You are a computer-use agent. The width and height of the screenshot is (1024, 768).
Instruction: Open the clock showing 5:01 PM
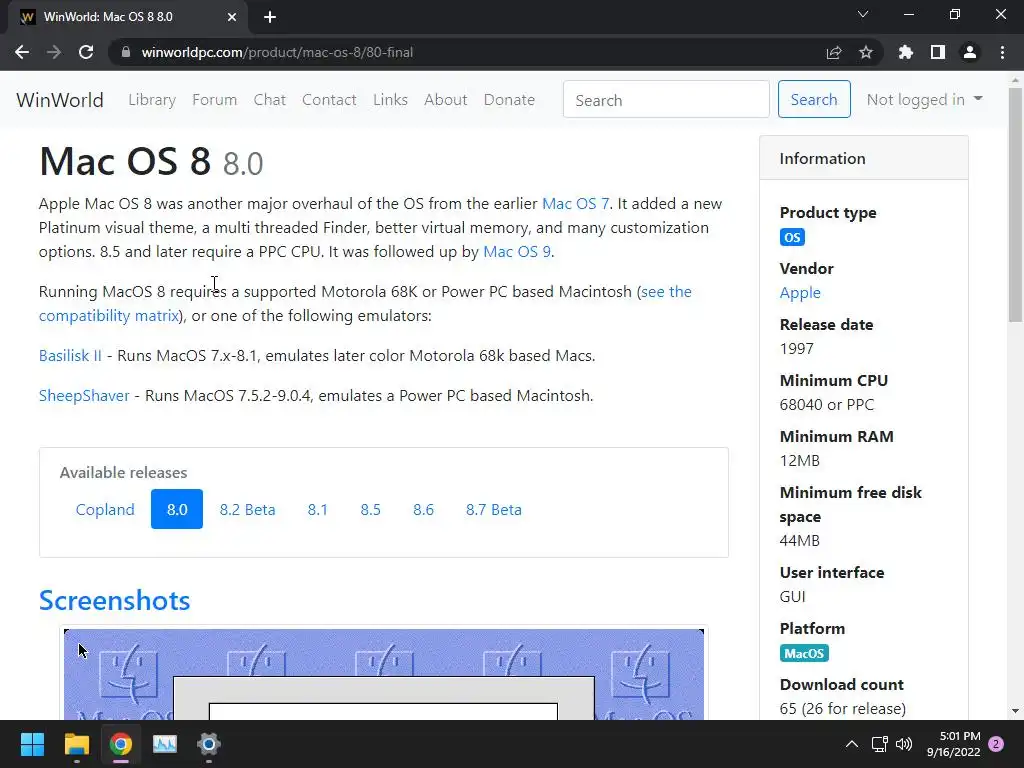[x=953, y=744]
